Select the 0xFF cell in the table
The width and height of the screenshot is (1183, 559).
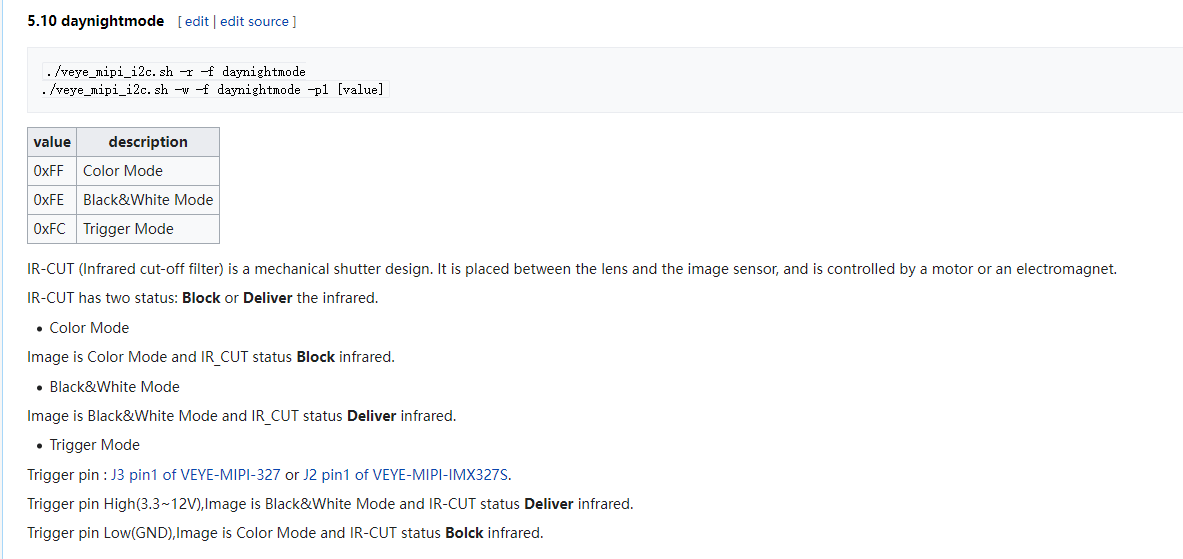pos(49,171)
